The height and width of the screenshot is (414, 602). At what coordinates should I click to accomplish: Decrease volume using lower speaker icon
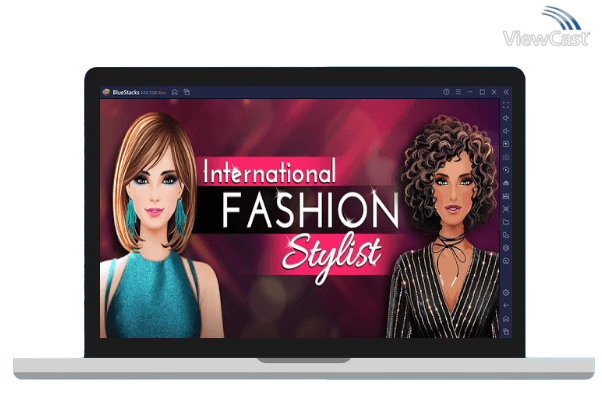[x=506, y=131]
